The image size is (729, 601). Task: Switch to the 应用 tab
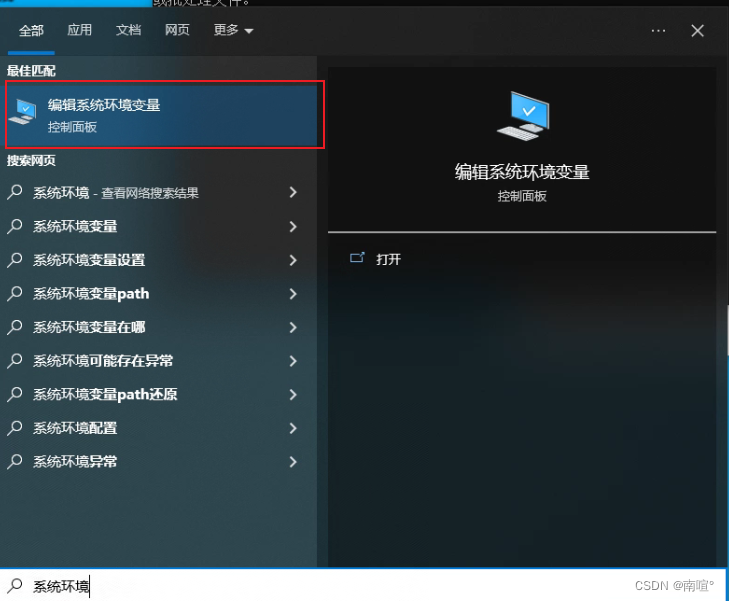(80, 30)
